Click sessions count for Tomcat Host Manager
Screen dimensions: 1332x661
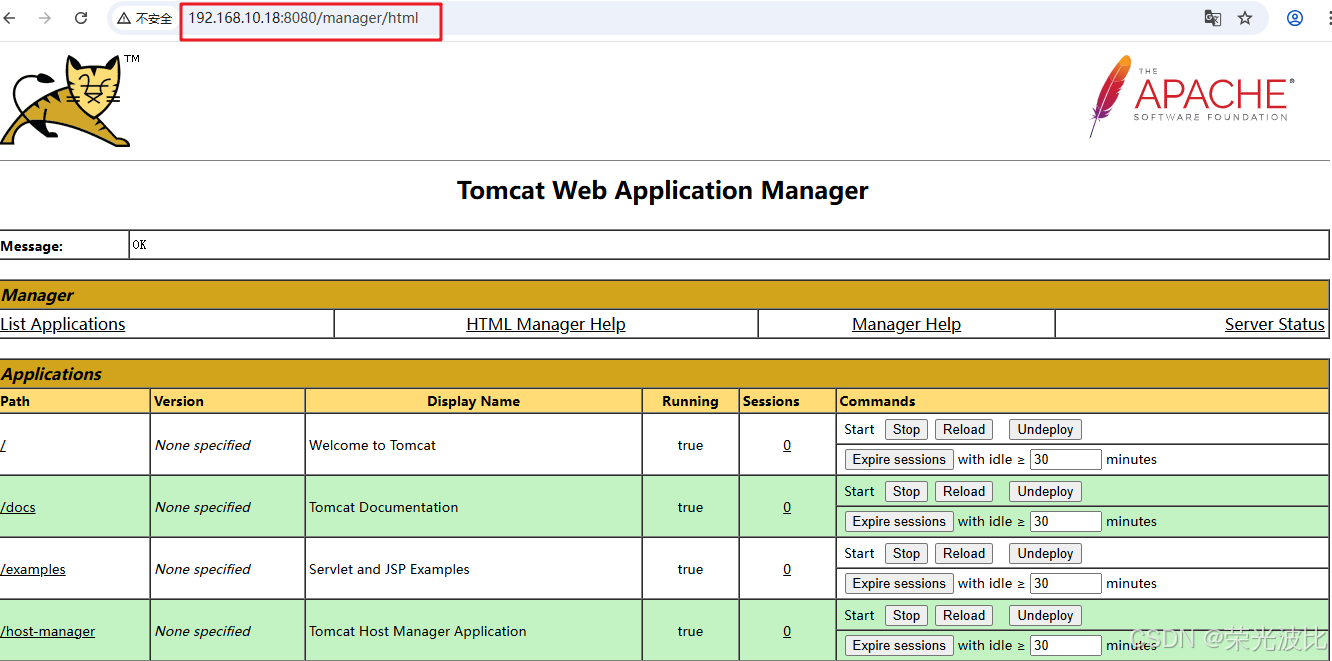pos(787,631)
